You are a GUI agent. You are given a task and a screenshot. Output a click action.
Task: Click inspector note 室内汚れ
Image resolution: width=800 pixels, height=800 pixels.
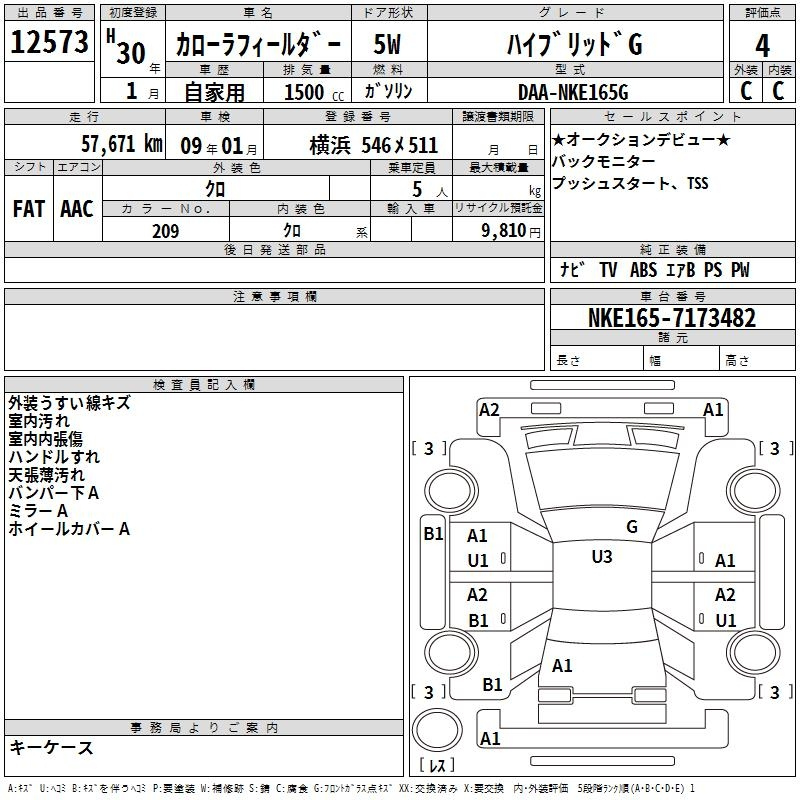point(39,421)
